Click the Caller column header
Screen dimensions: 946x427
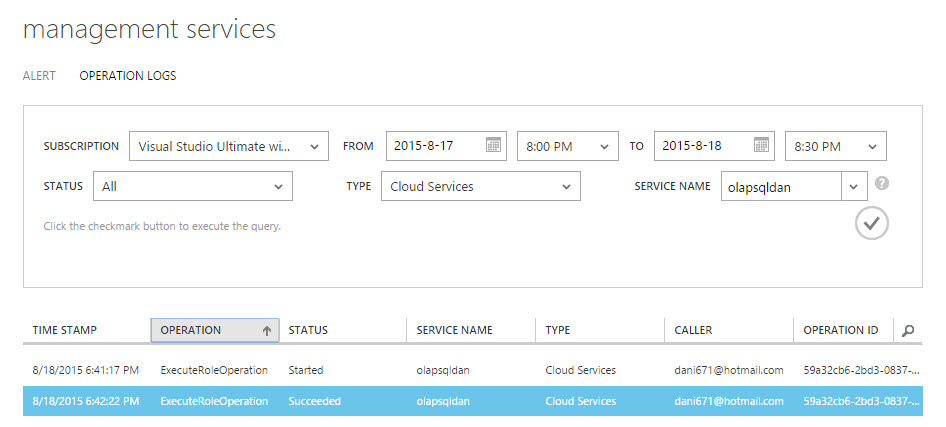point(693,330)
